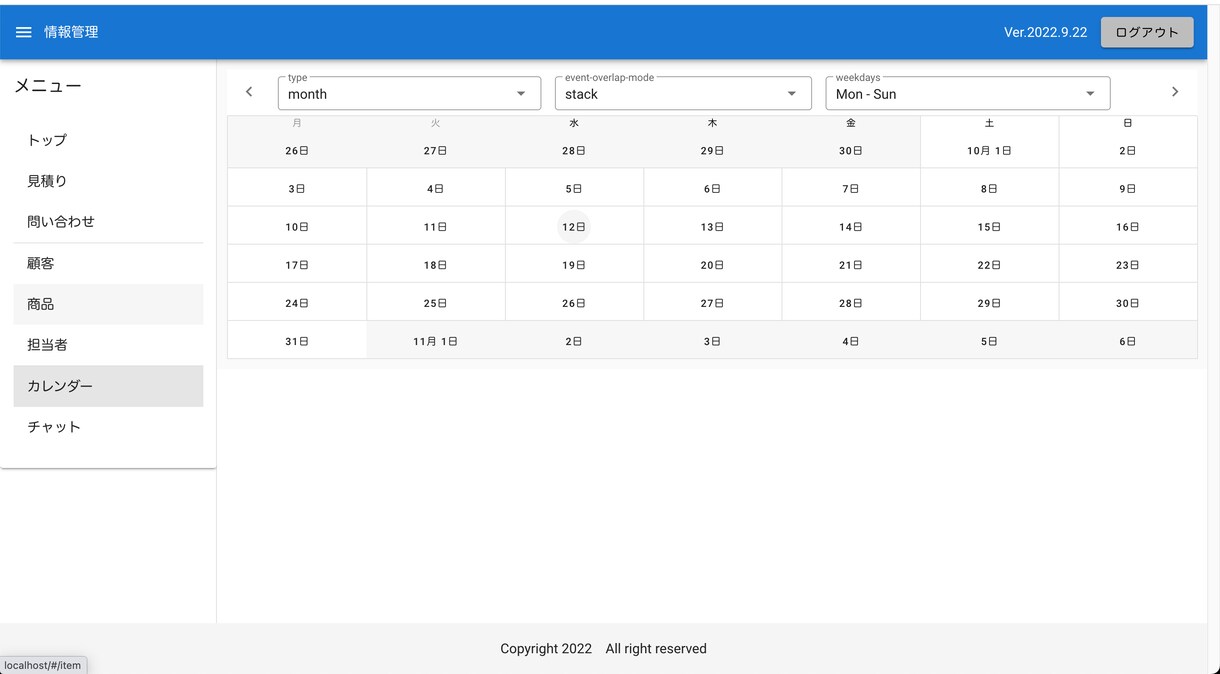Image resolution: width=1220 pixels, height=674 pixels.
Task: Select 問い合わせ in the menu
Action: click(x=108, y=222)
